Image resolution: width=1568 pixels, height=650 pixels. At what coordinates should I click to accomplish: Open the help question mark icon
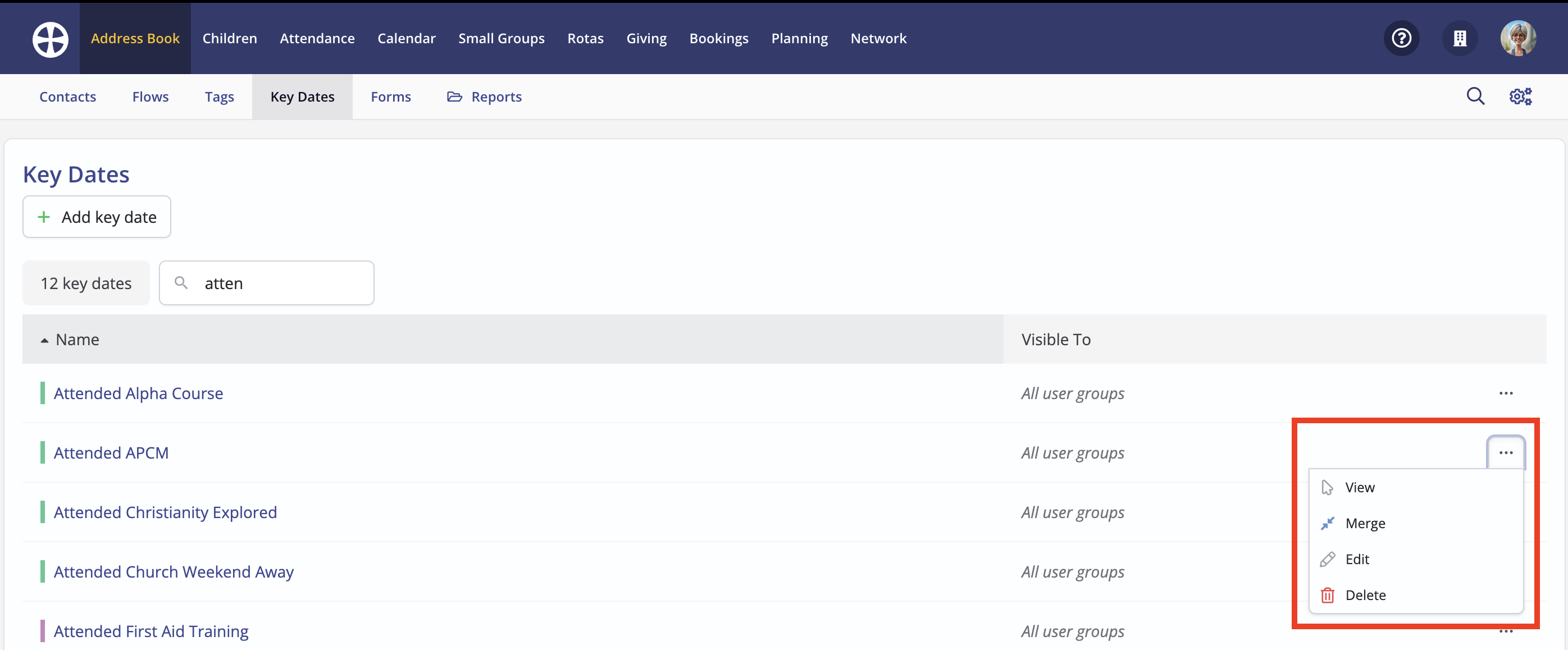(x=1401, y=39)
